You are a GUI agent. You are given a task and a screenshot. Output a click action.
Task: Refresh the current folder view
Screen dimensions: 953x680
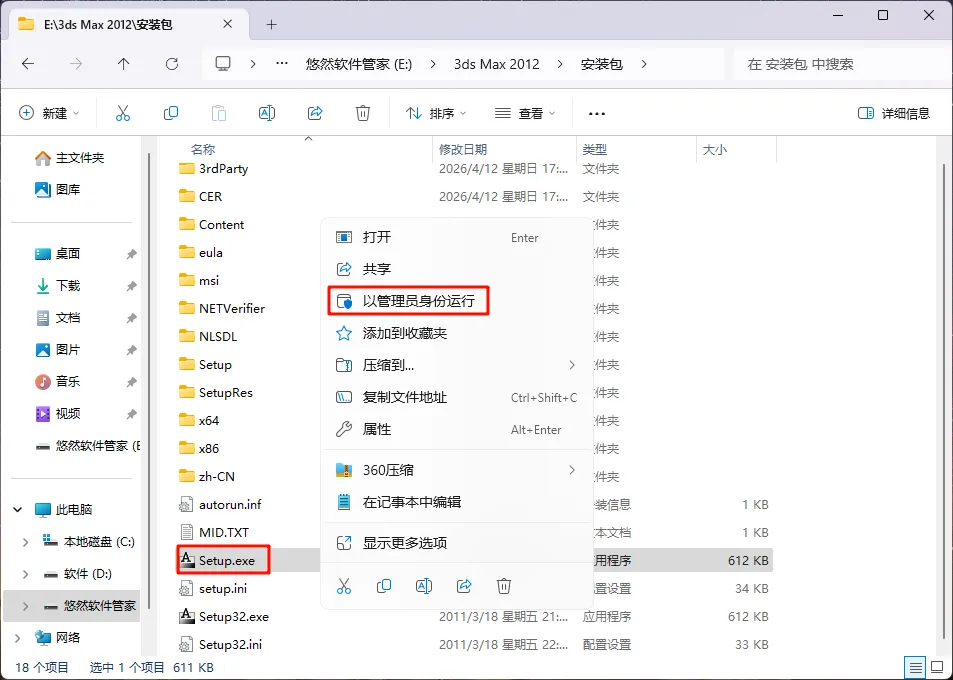coord(172,64)
